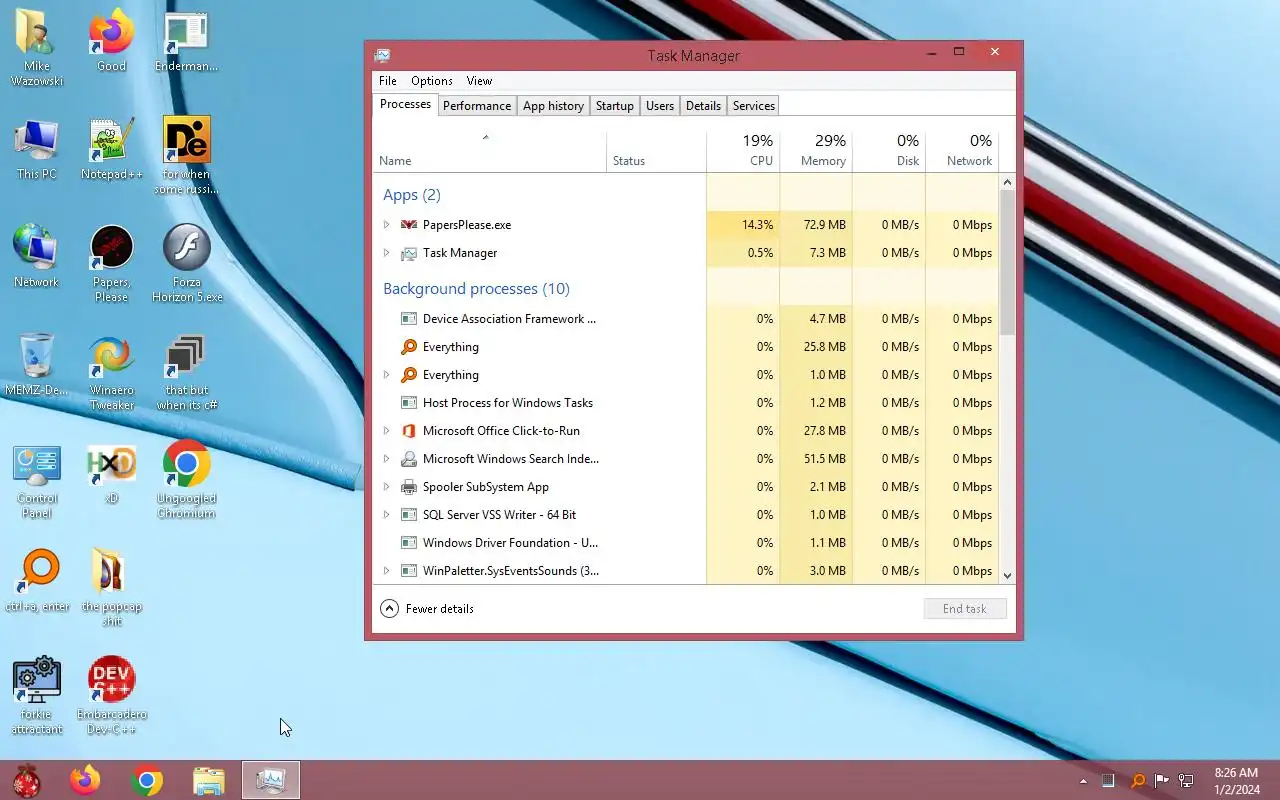Switch to the Details tab
Image resolution: width=1280 pixels, height=800 pixels.
703,106
